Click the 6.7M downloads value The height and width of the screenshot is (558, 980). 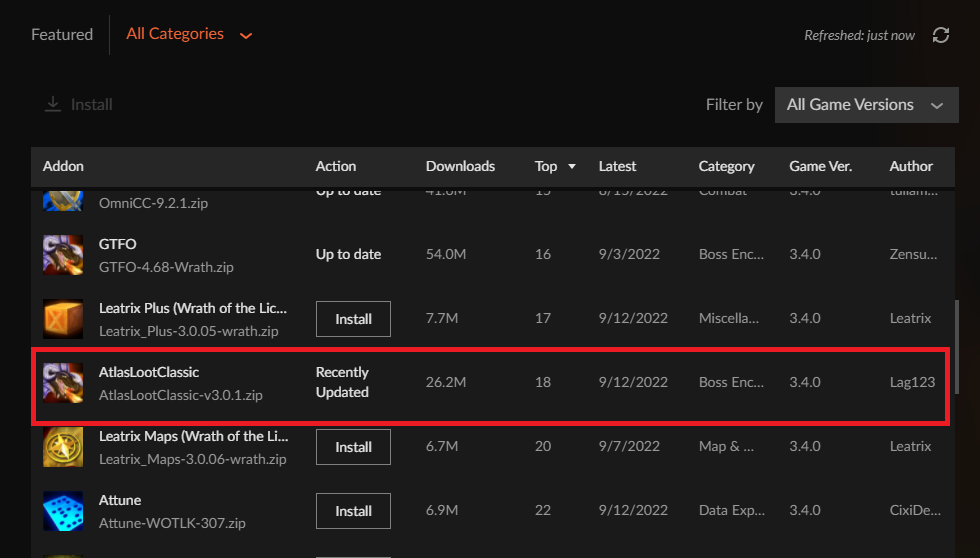[441, 447]
